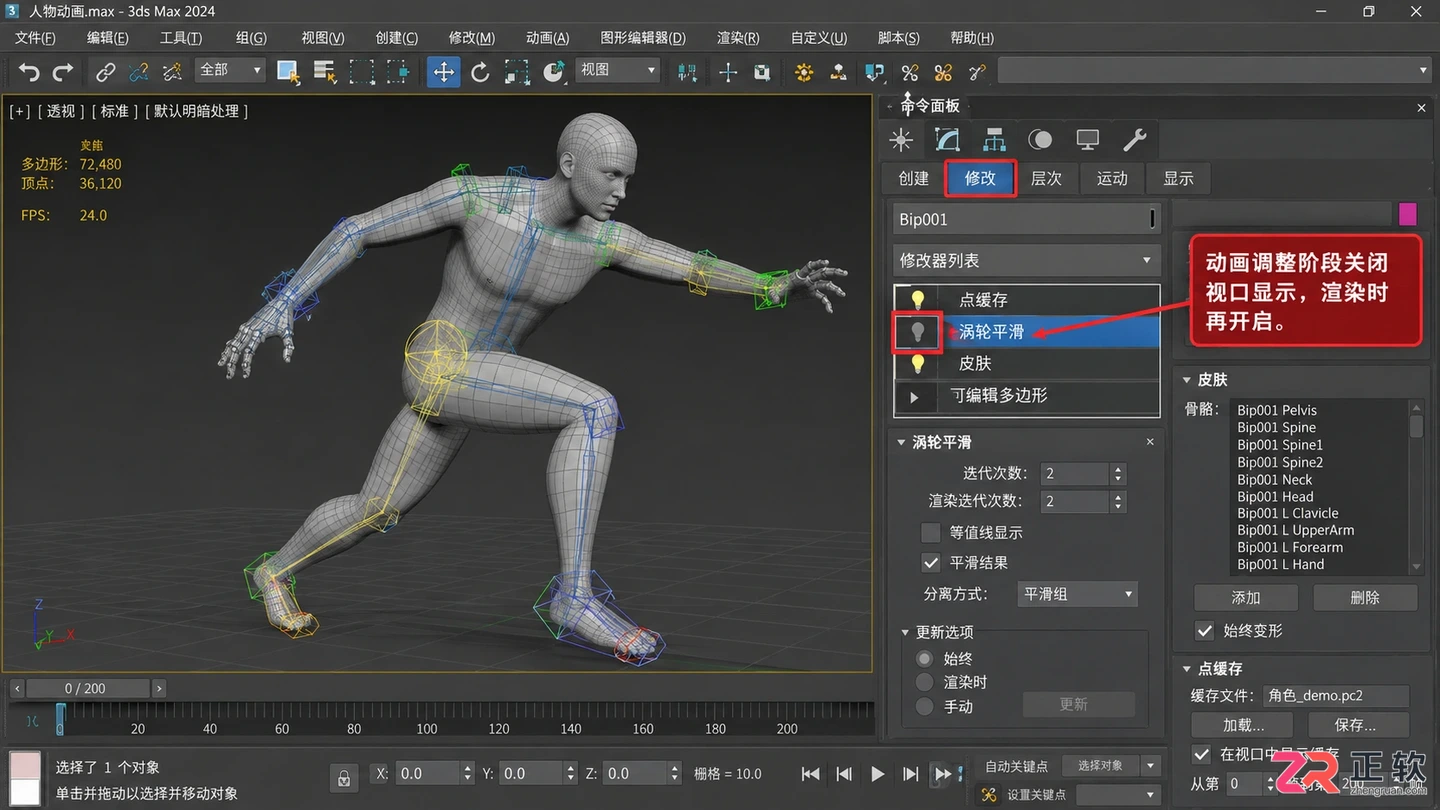The image size is (1440, 810).
Task: Choose the rectangular selection region tool
Action: 361,71
